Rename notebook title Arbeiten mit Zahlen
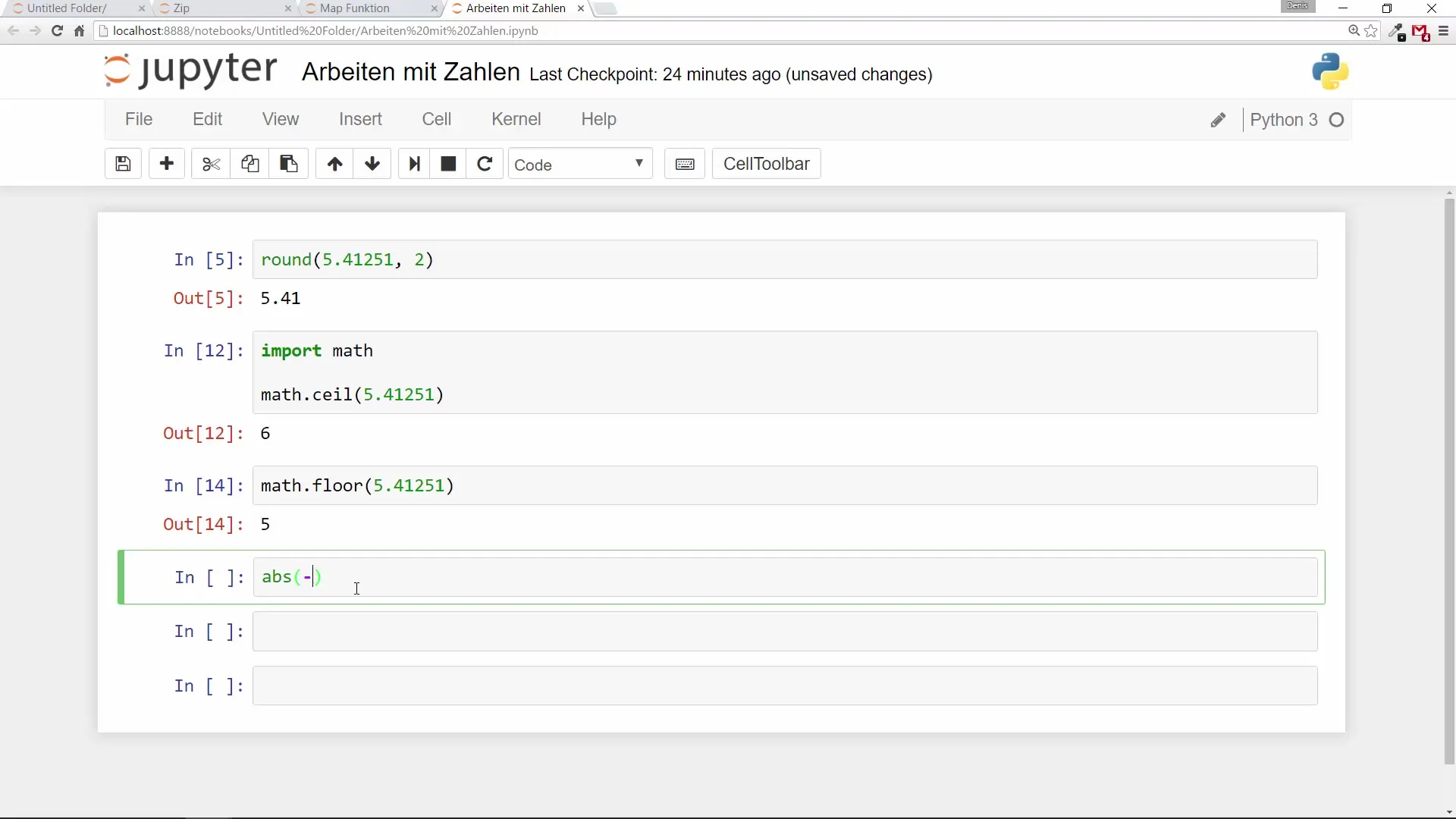This screenshot has height=819, width=1456. click(x=411, y=72)
